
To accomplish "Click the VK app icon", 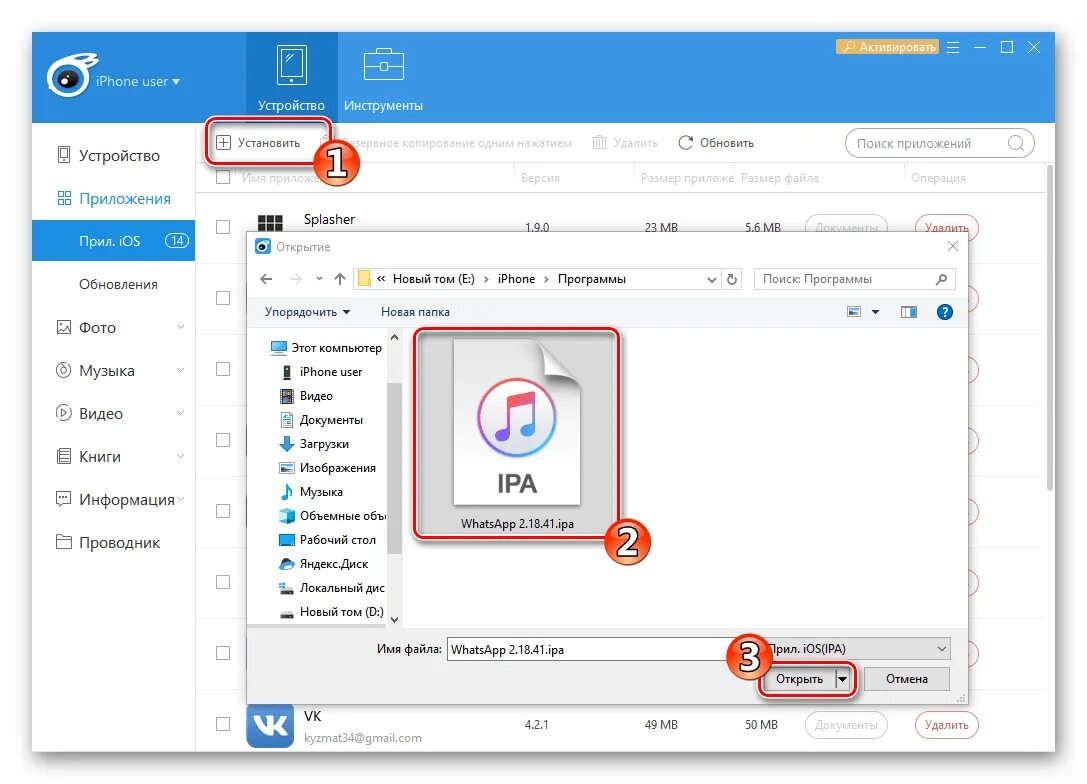I will [x=270, y=725].
